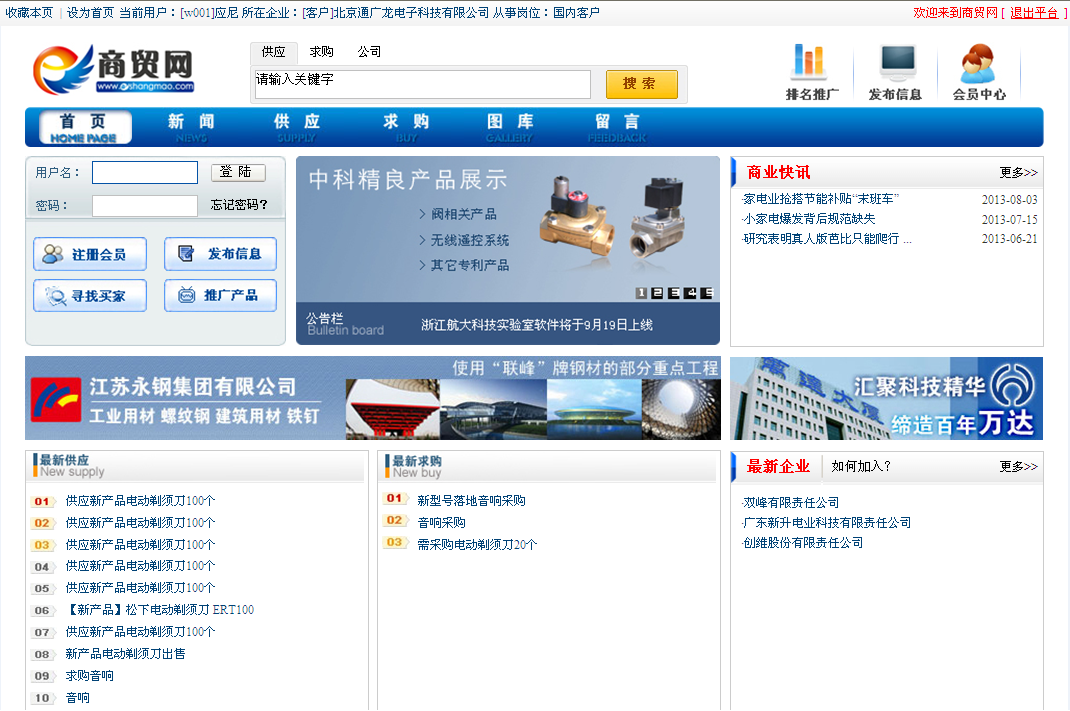Open company 创维股份有限责任公司
Image resolution: width=1070 pixels, height=711 pixels.
pos(803,542)
